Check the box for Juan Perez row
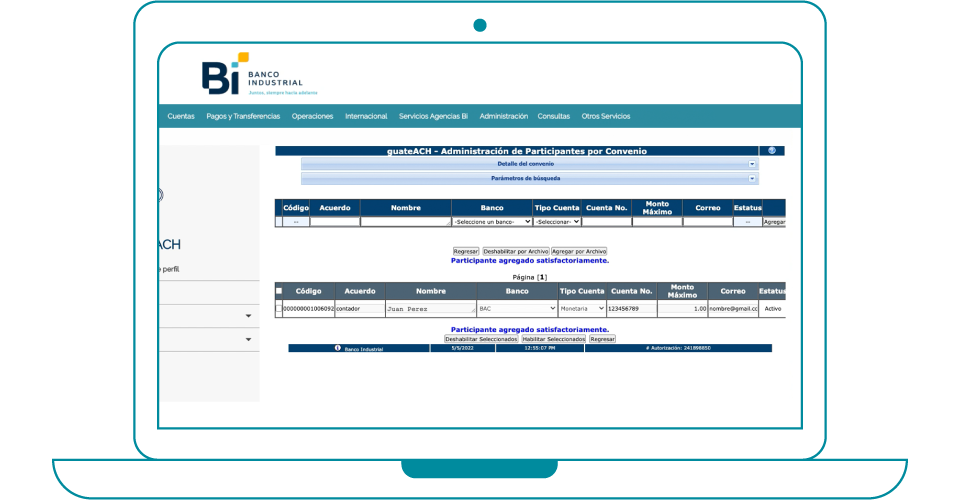This screenshot has width=960, height=500. [279, 310]
